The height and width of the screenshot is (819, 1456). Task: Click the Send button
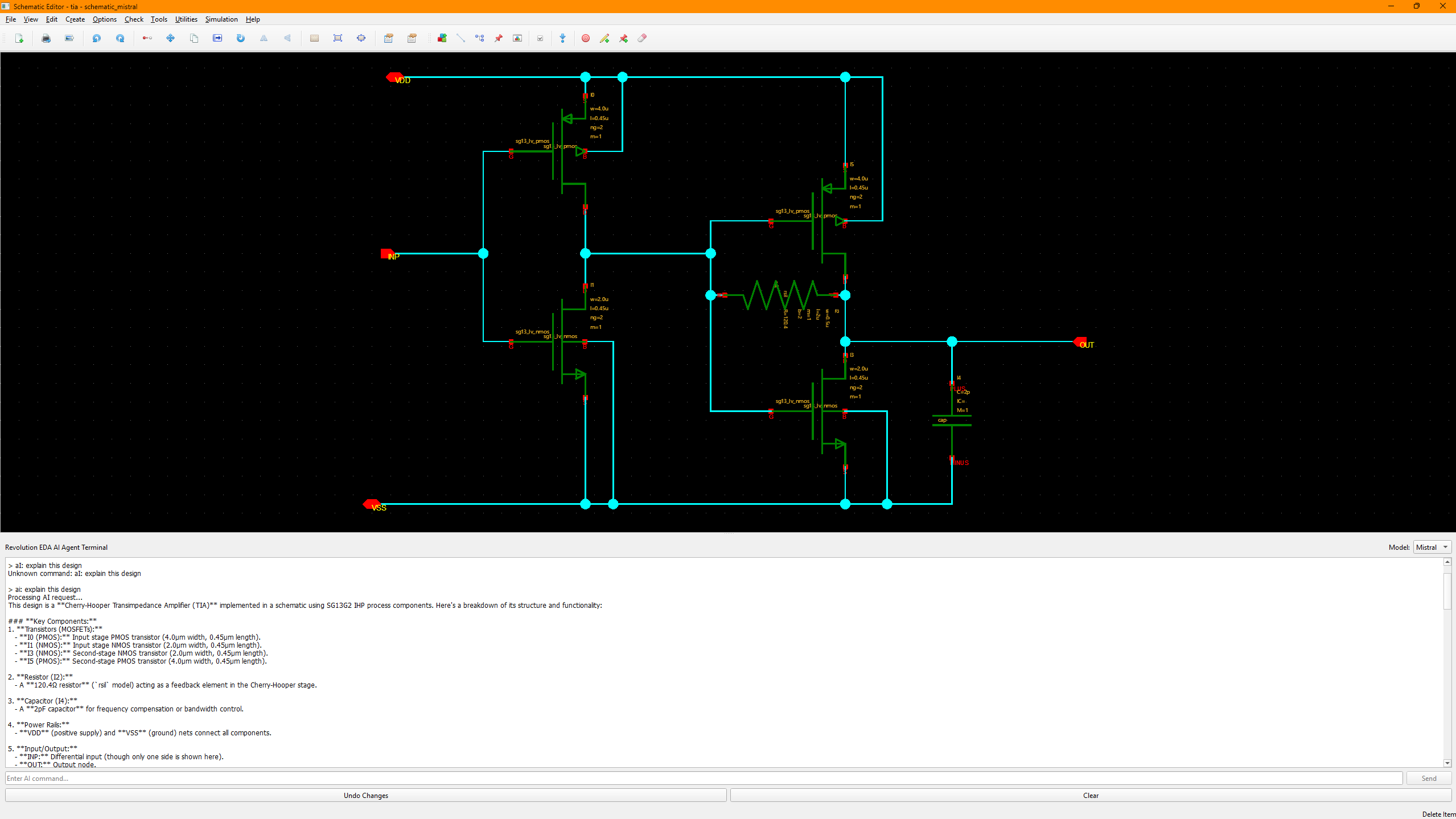click(x=1429, y=779)
